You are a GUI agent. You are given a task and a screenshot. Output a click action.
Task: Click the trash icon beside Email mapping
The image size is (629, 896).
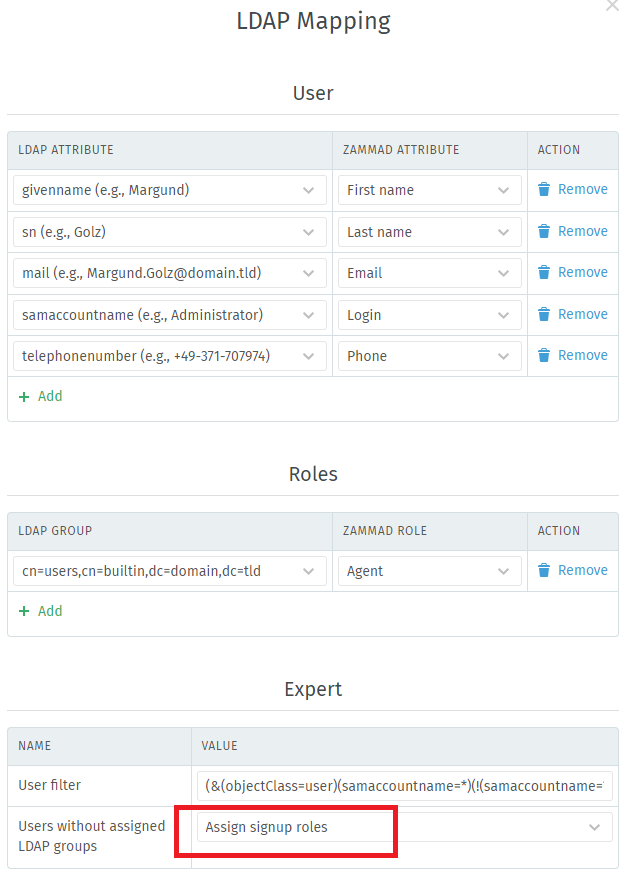(x=544, y=272)
